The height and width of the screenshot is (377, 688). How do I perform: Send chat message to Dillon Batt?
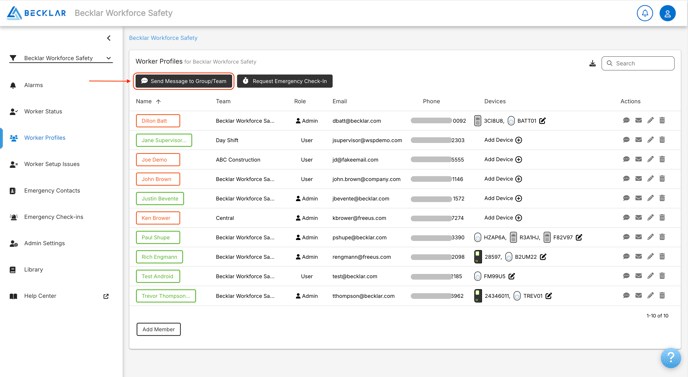tap(626, 120)
